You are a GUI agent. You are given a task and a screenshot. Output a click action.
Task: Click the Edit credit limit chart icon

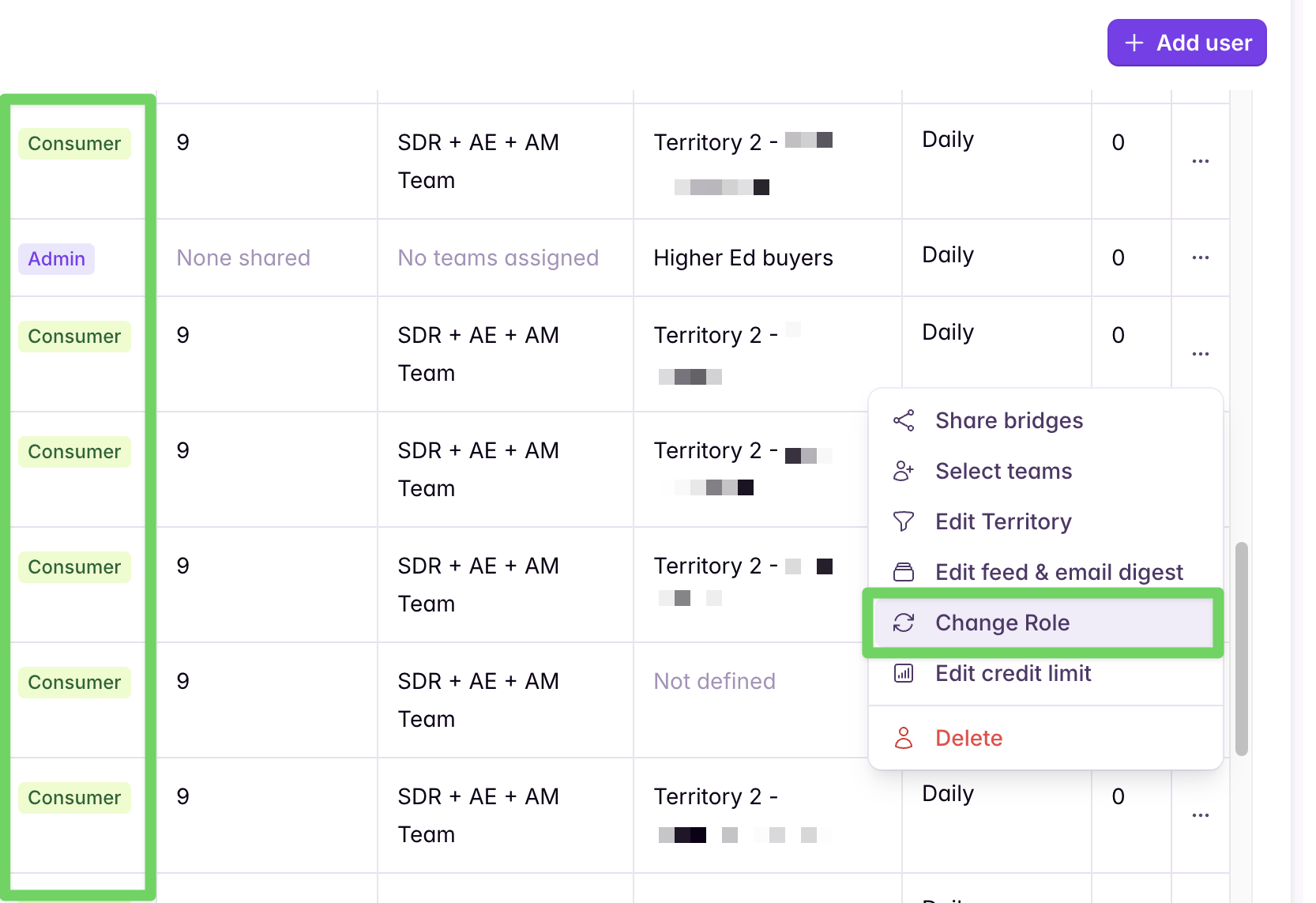904,673
